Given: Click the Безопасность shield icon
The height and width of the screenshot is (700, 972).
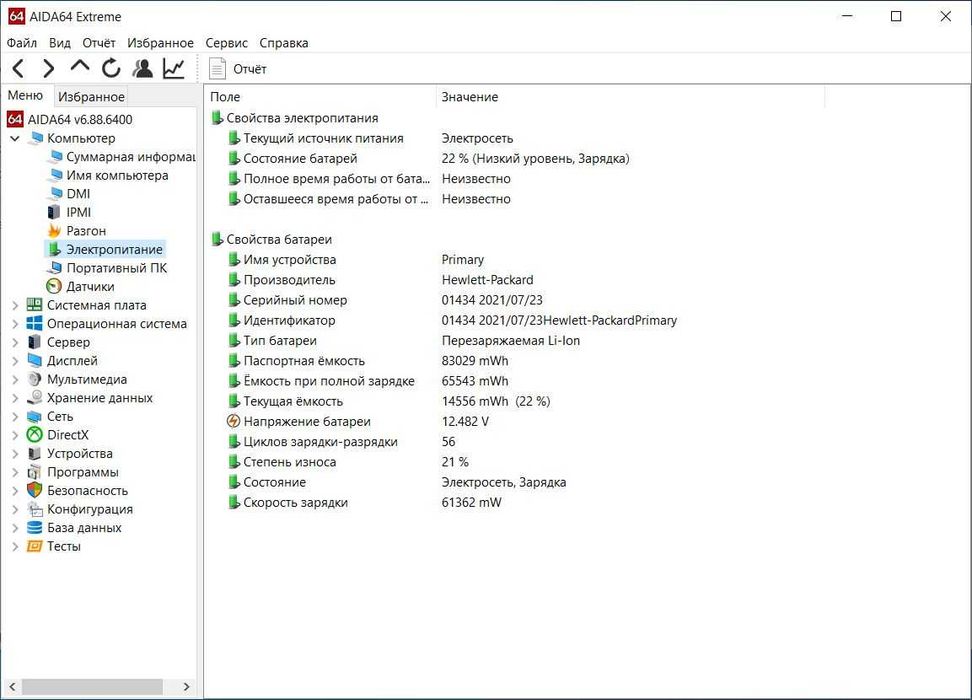Looking at the screenshot, I should [35, 490].
